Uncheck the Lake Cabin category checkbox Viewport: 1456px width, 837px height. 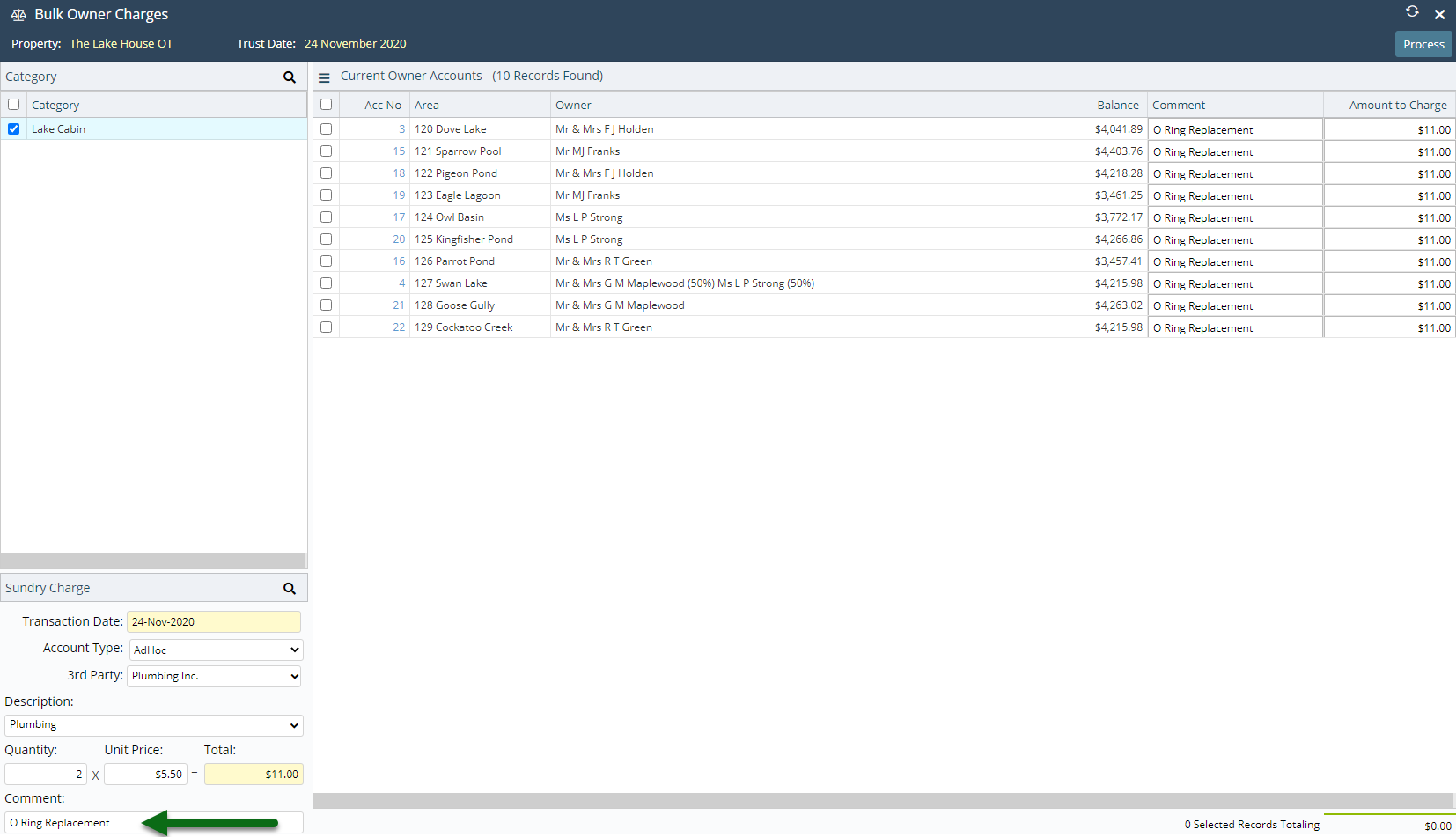click(x=13, y=128)
